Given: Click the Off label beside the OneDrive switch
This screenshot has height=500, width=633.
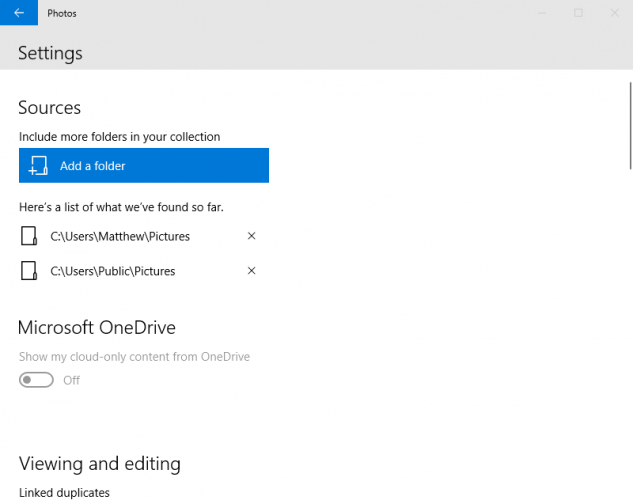Looking at the screenshot, I should point(72,380).
